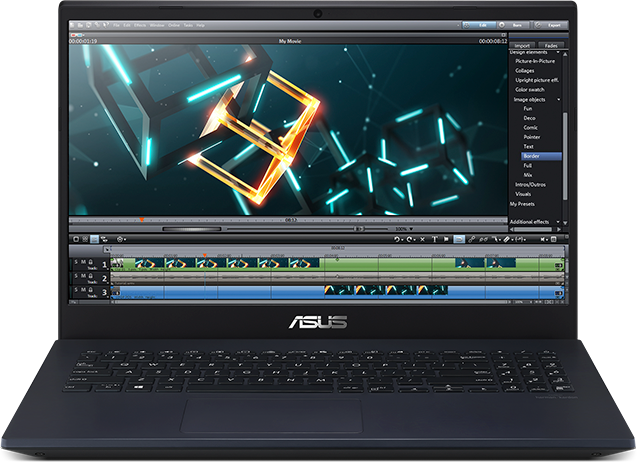Screen dimensions: 637x462
Task: Lock track 3 with the padlock
Action: click(91, 290)
